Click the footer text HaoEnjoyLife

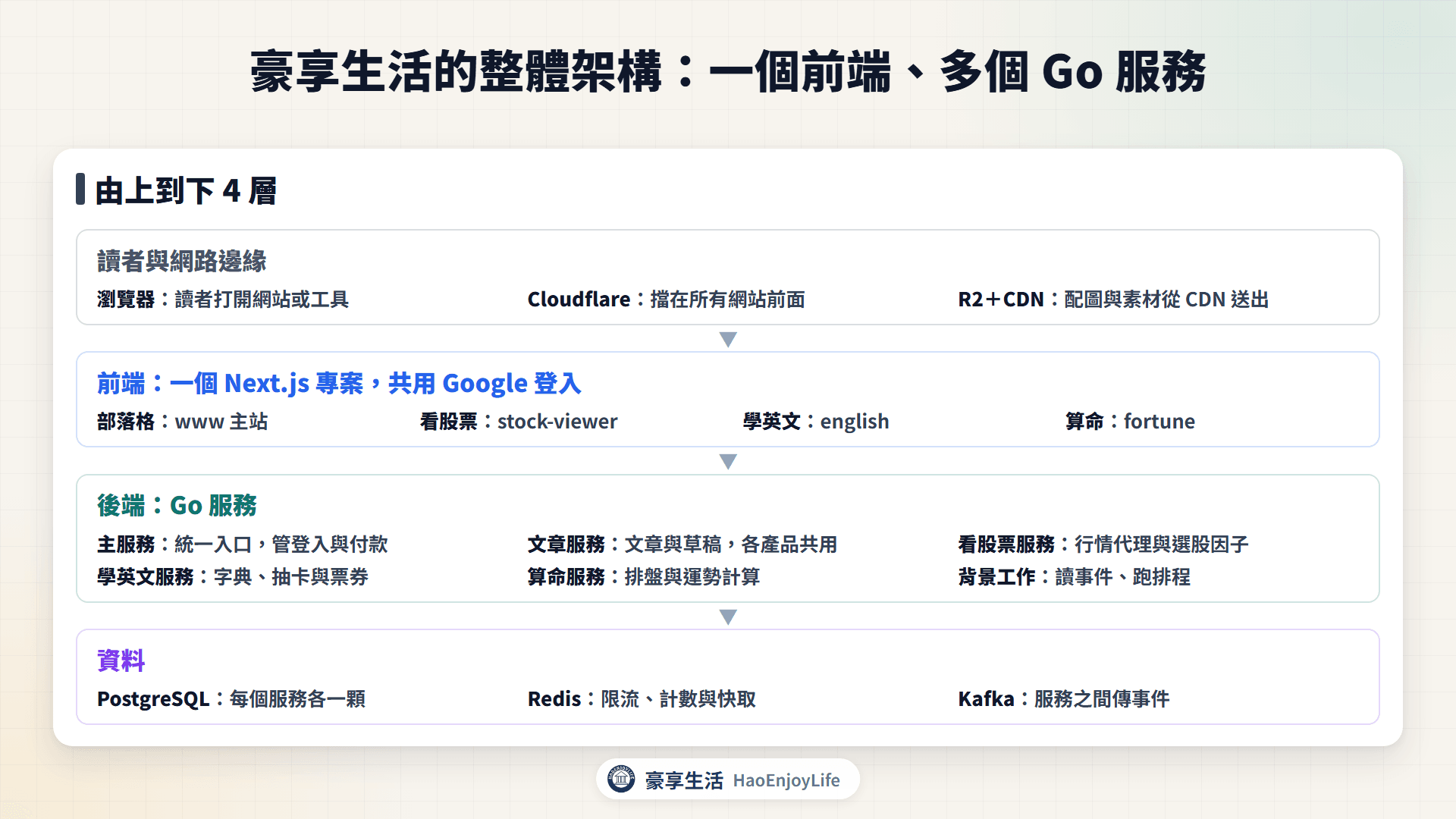(x=786, y=780)
